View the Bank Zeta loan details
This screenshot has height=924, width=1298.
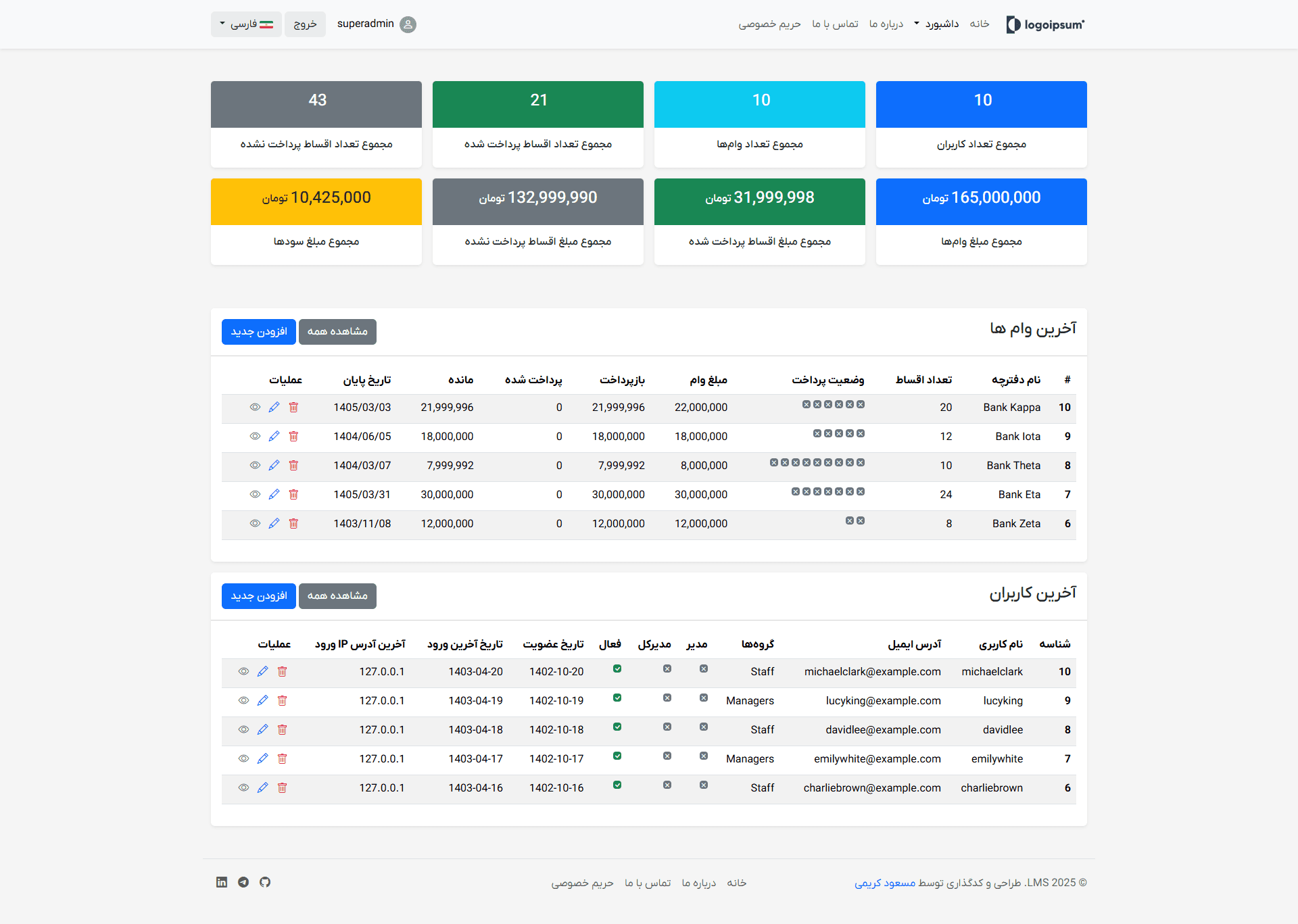coord(255,523)
